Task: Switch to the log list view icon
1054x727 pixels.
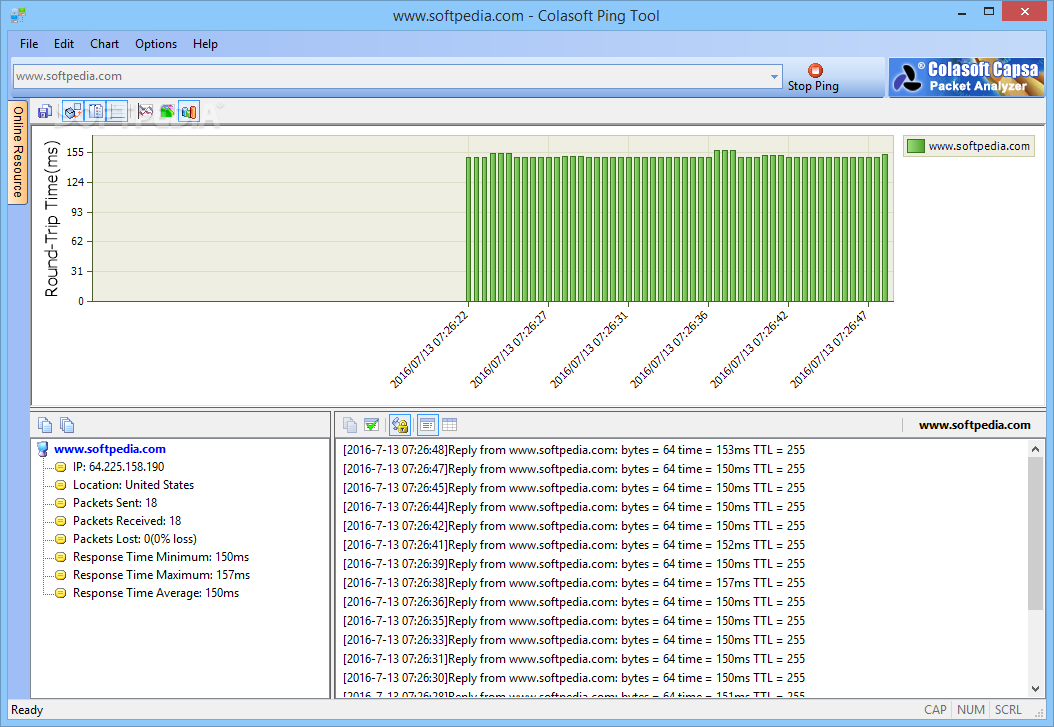Action: pyautogui.click(x=427, y=425)
